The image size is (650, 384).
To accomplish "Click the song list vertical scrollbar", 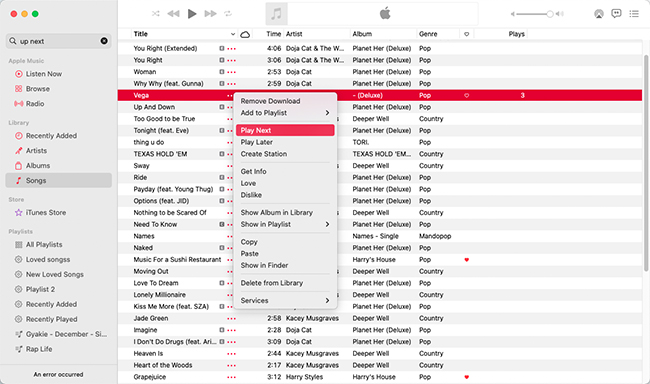I will pyautogui.click(x=646, y=163).
